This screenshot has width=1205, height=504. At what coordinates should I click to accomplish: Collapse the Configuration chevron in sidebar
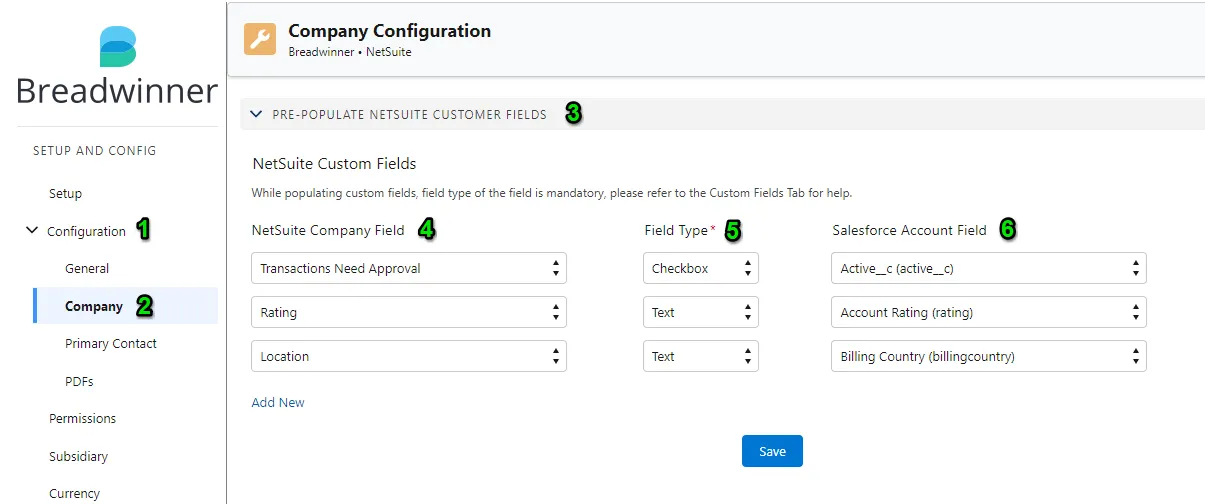pos(33,231)
